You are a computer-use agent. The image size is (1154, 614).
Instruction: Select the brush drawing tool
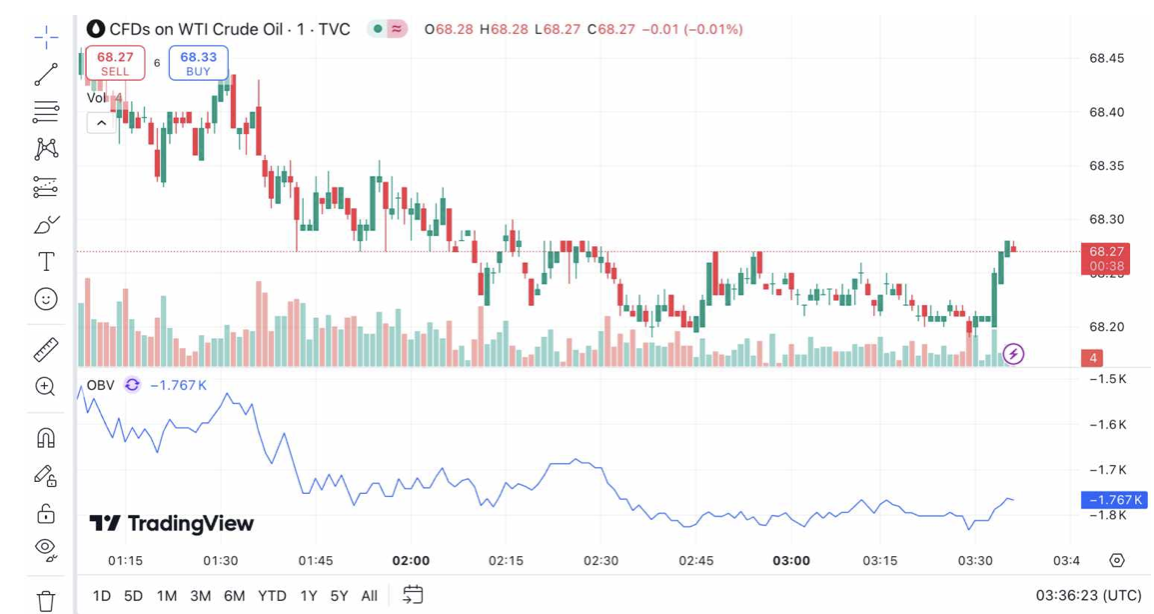tap(46, 225)
